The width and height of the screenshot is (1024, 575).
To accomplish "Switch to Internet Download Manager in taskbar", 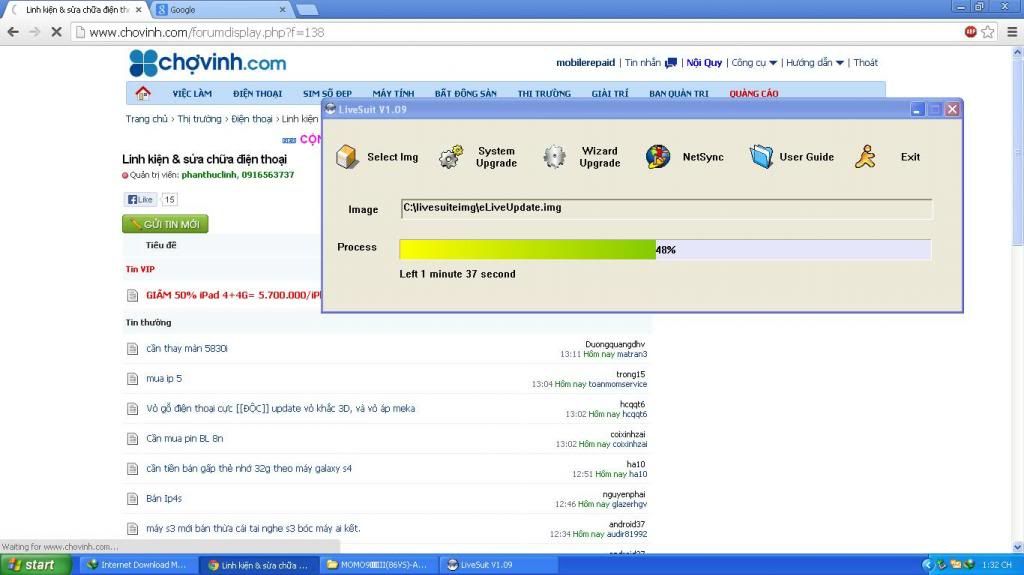I will pos(140,565).
